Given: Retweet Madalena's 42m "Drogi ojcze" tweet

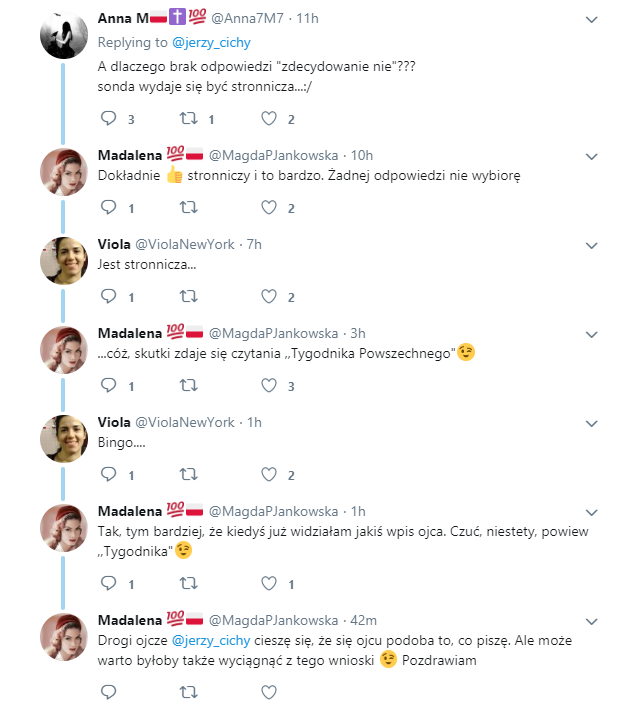Looking at the screenshot, I should pyautogui.click(x=187, y=691).
